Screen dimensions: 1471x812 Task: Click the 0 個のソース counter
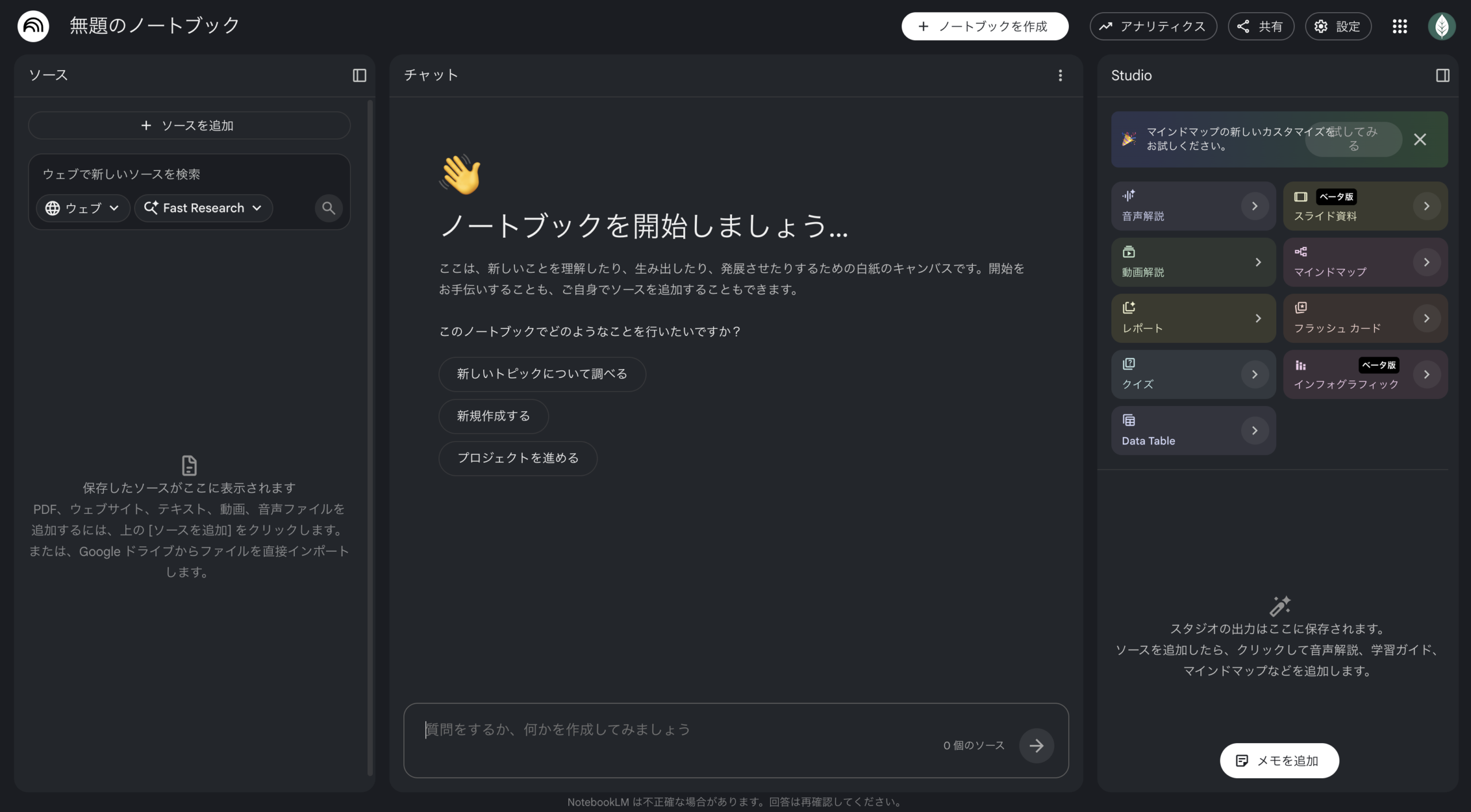coord(974,745)
